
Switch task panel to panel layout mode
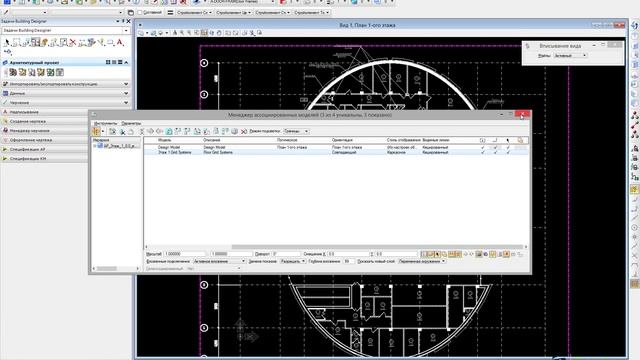(x=120, y=62)
